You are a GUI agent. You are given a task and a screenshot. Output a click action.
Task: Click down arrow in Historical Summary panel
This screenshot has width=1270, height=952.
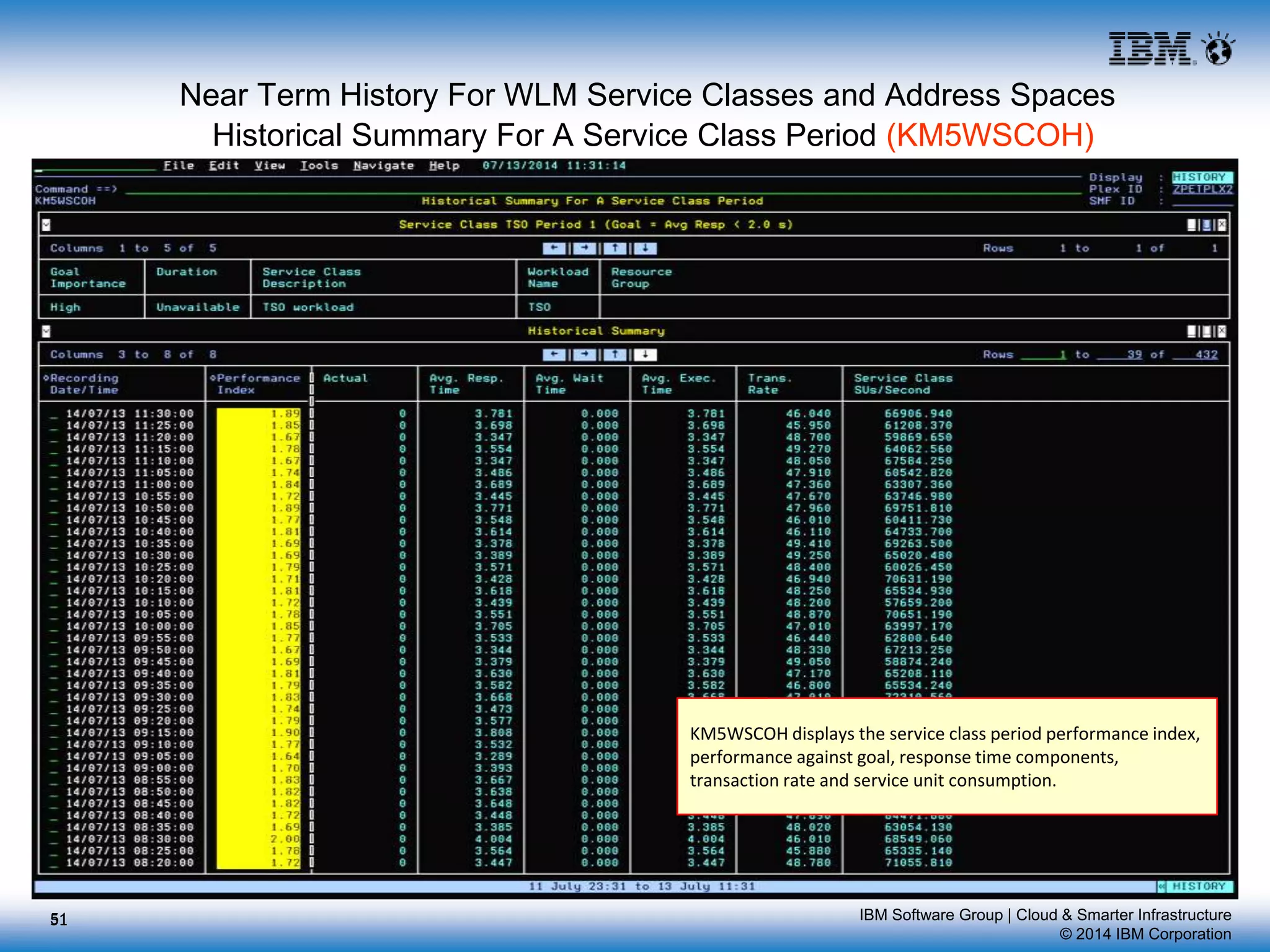pos(646,355)
